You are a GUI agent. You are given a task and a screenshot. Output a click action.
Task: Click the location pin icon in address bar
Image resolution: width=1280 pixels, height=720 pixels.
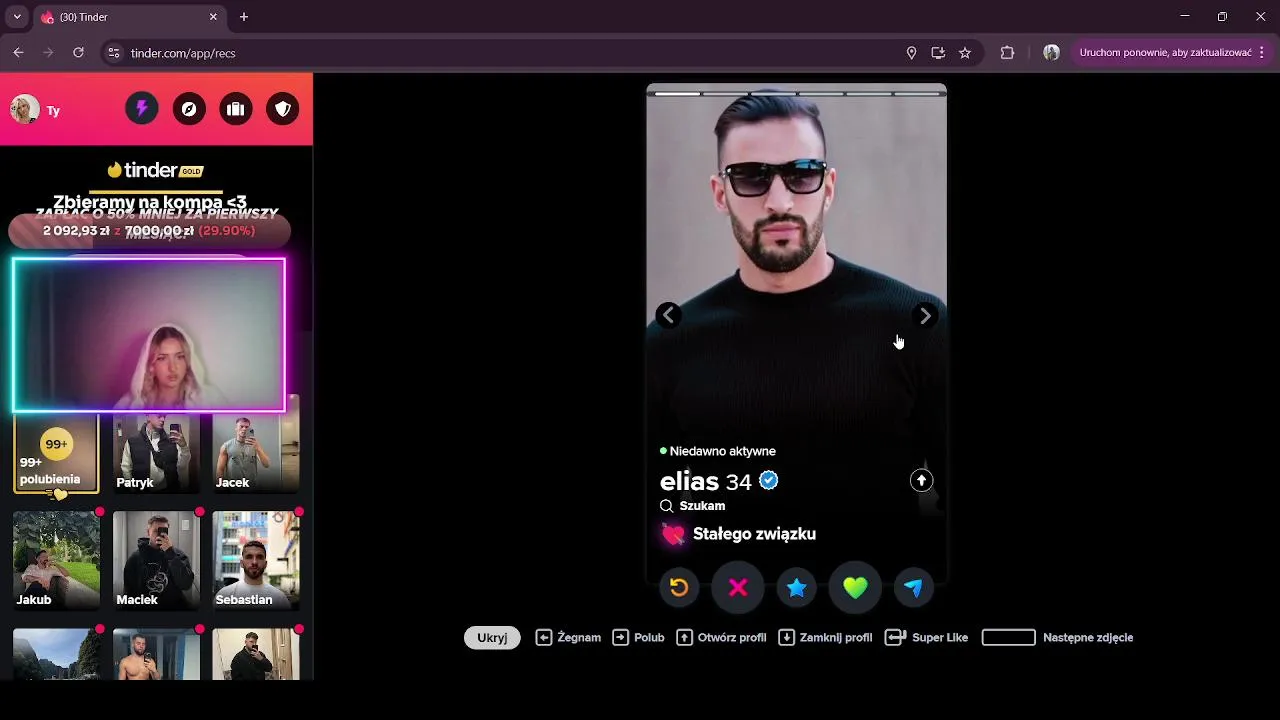tap(911, 53)
